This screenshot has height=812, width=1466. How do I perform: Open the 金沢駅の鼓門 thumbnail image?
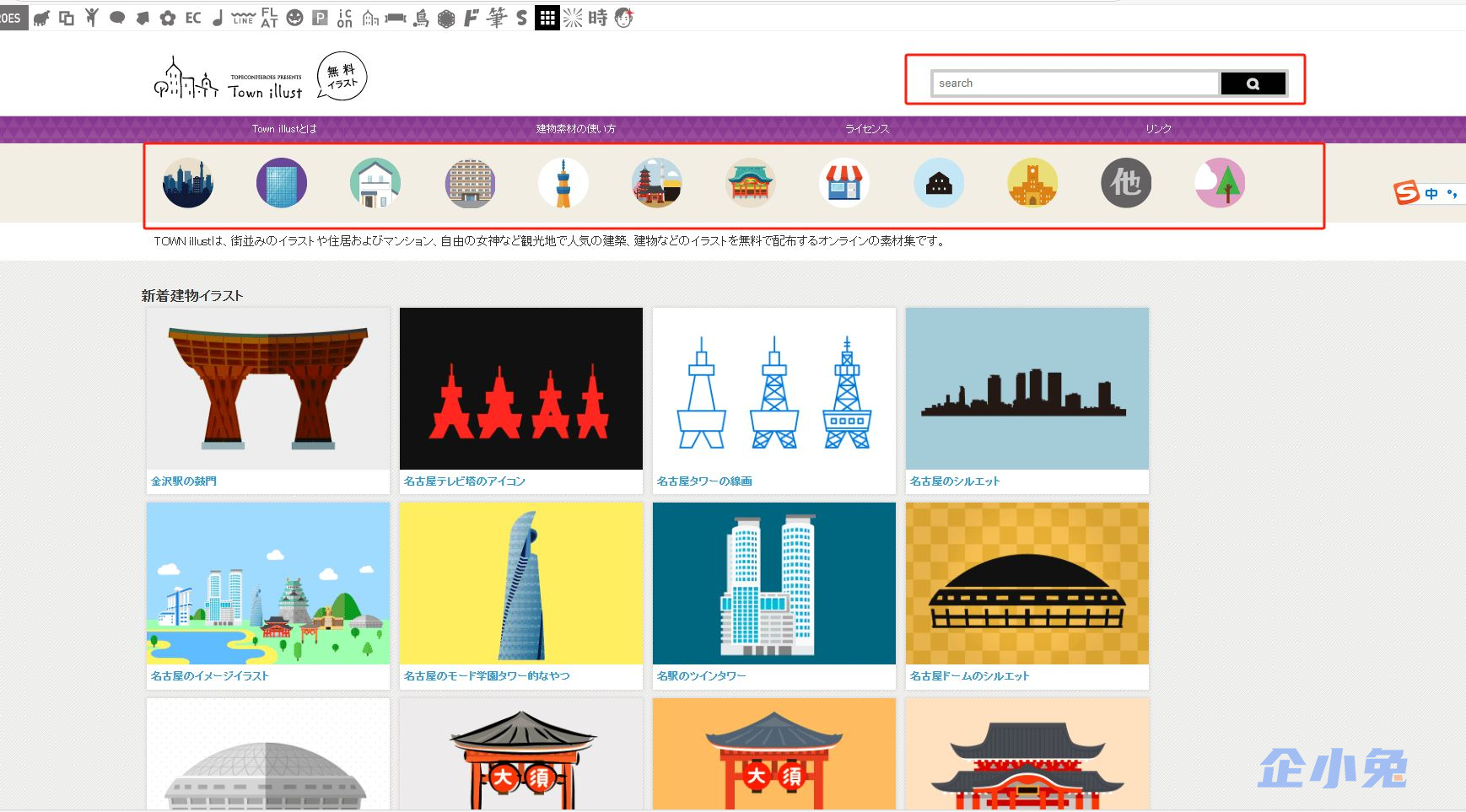pyautogui.click(x=268, y=389)
